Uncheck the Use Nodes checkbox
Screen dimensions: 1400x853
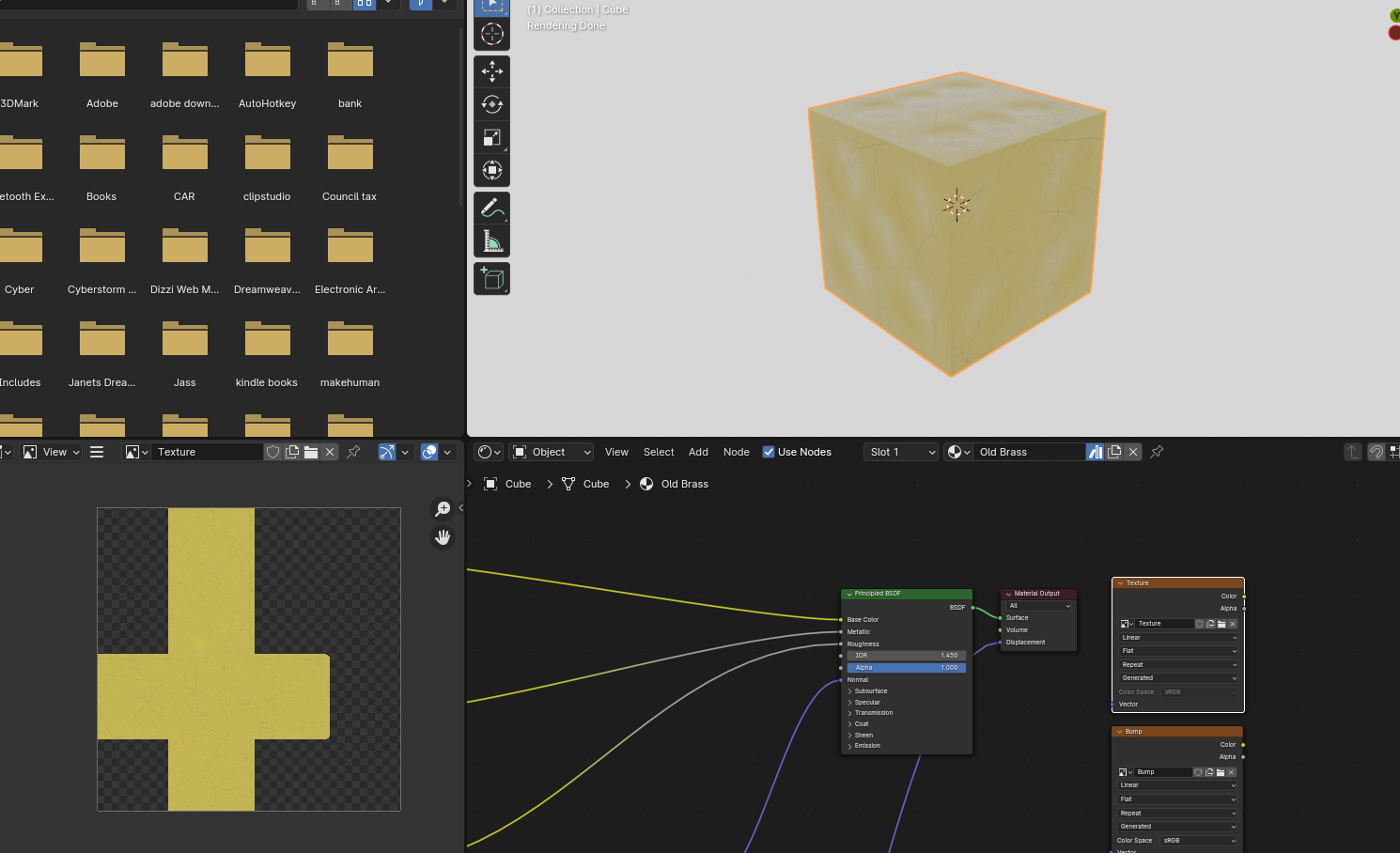coord(769,452)
